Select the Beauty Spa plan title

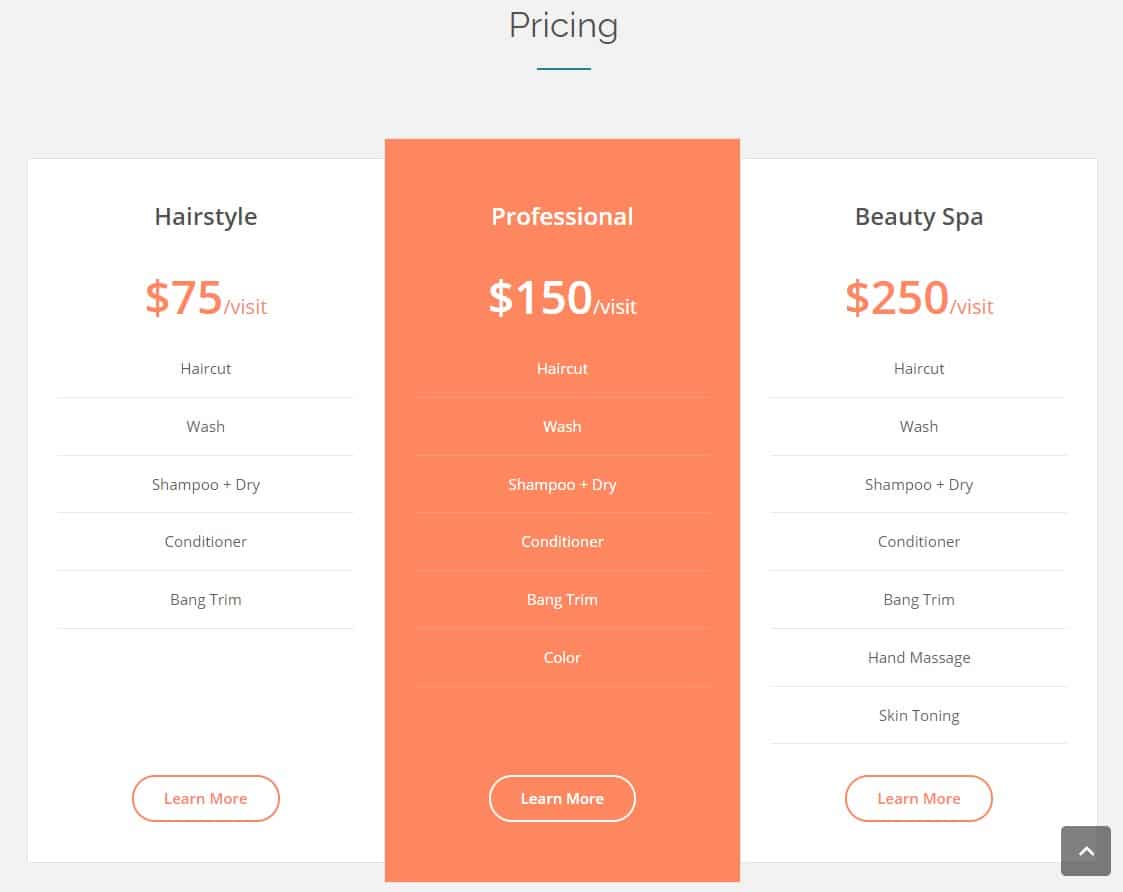919,216
